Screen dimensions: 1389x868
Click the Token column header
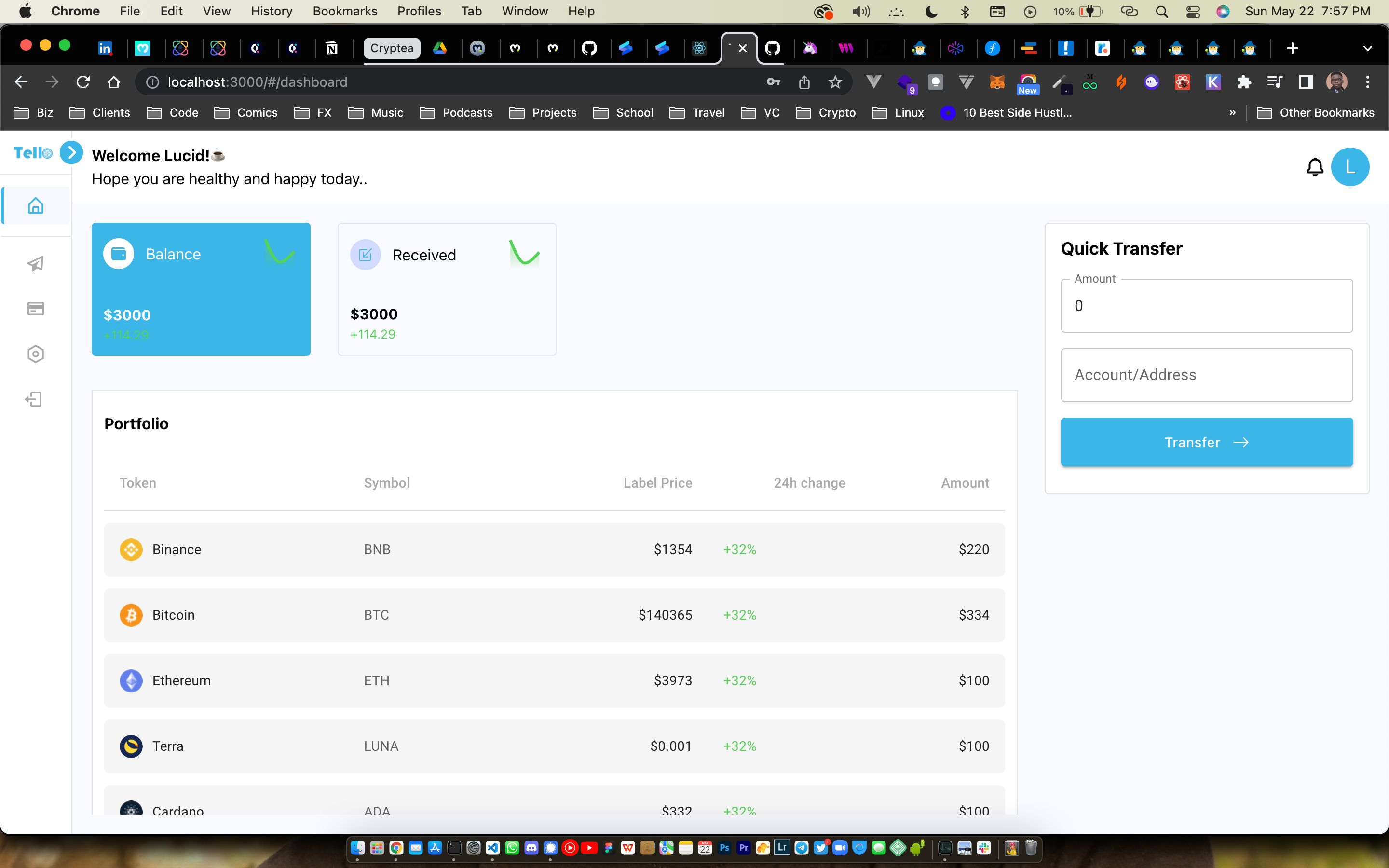click(x=138, y=483)
